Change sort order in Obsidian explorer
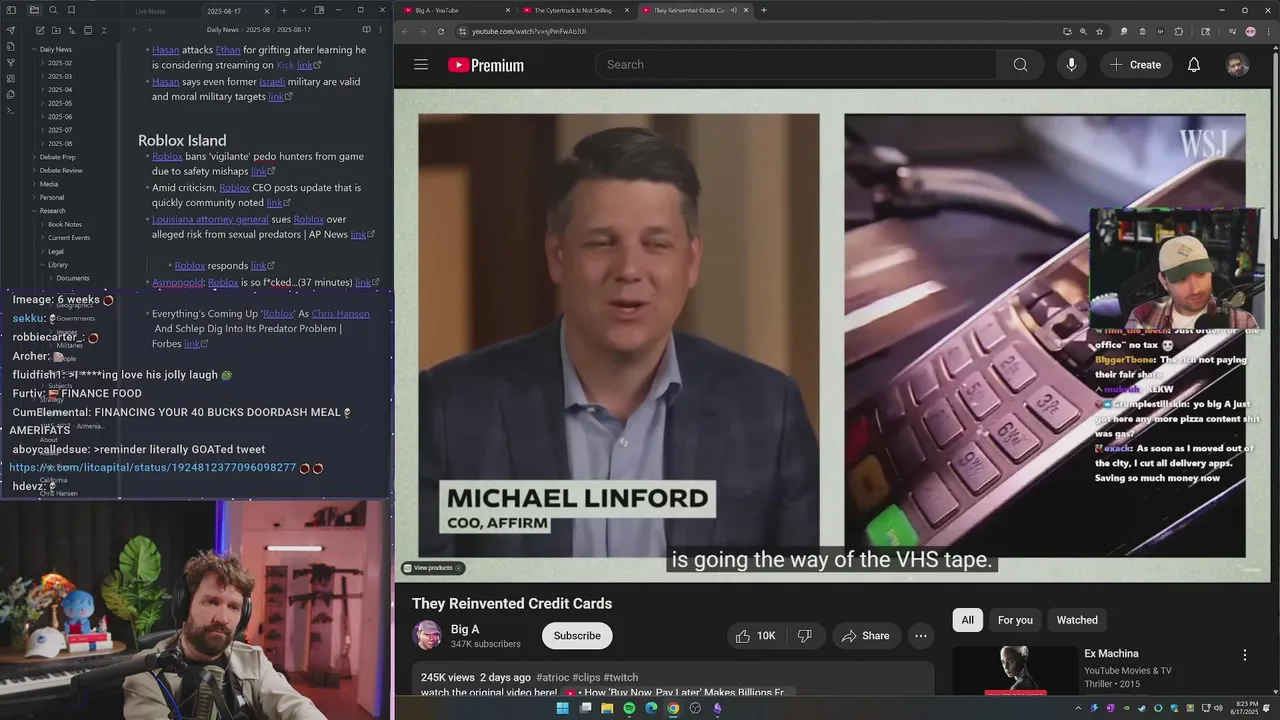This screenshot has width=1280, height=720. click(x=72, y=30)
